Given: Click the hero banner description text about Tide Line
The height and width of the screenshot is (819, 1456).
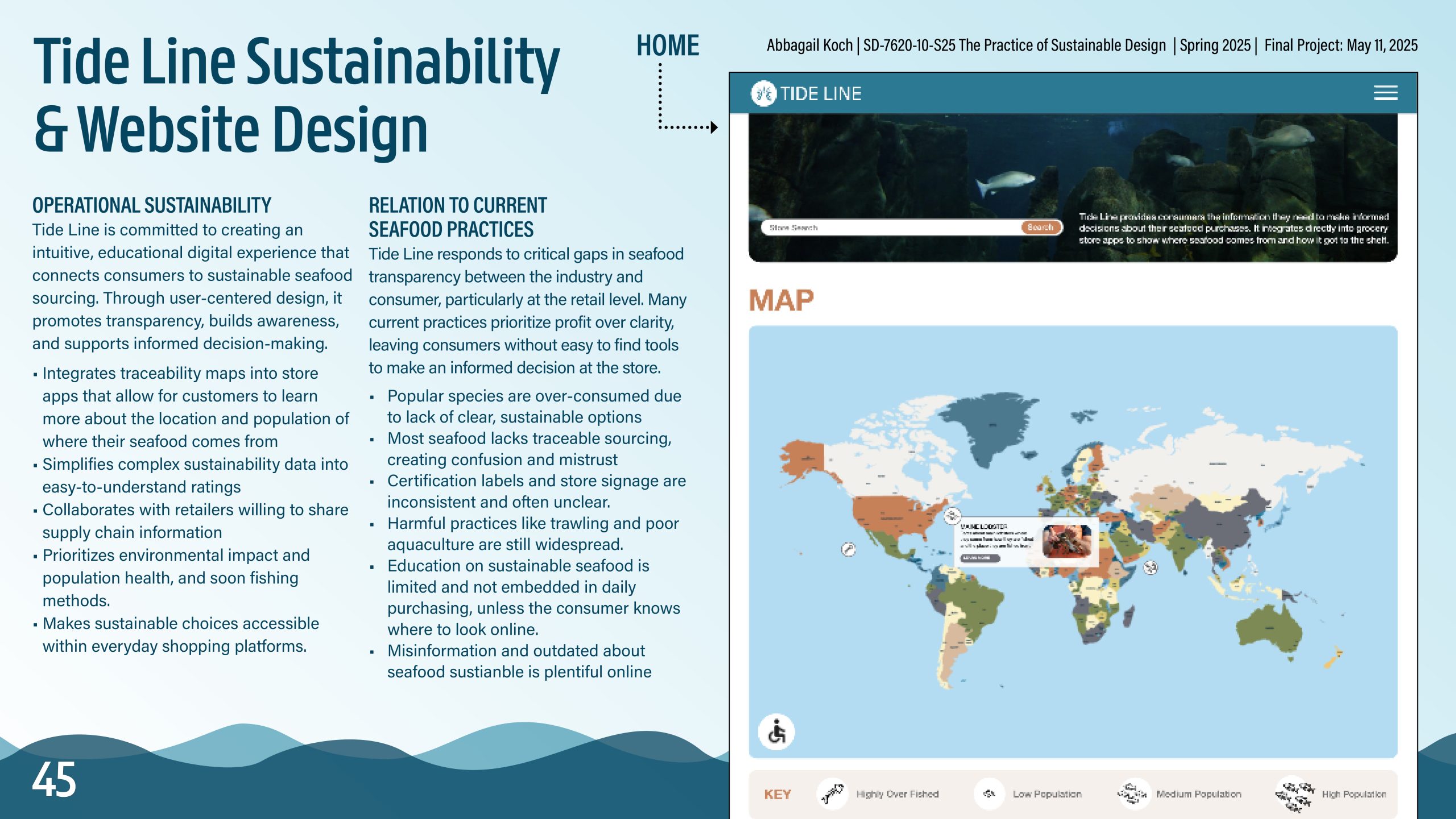Looking at the screenshot, I should [1234, 229].
